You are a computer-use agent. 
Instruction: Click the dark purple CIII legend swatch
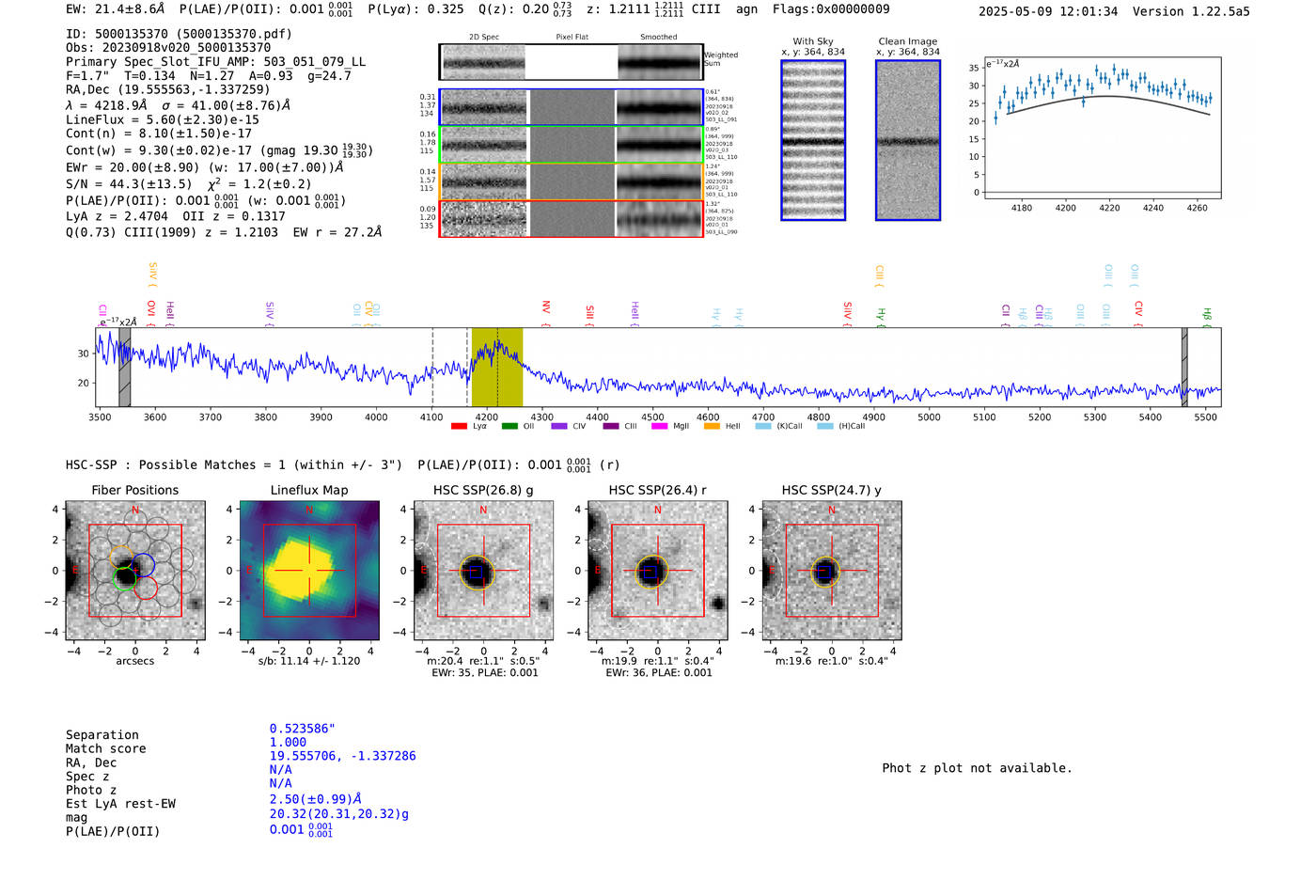(x=611, y=426)
